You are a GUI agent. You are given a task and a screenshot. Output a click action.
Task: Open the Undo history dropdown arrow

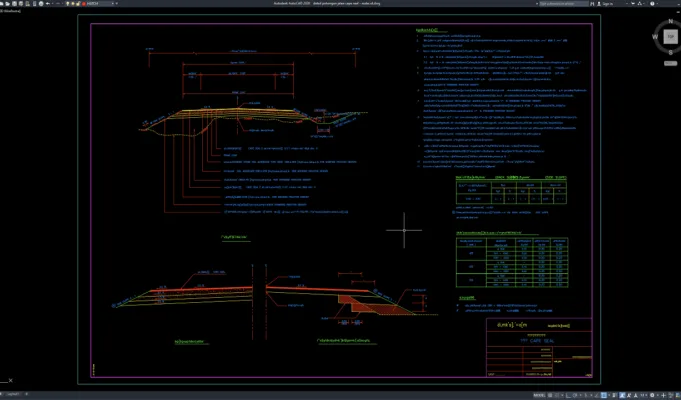tap(53, 3)
